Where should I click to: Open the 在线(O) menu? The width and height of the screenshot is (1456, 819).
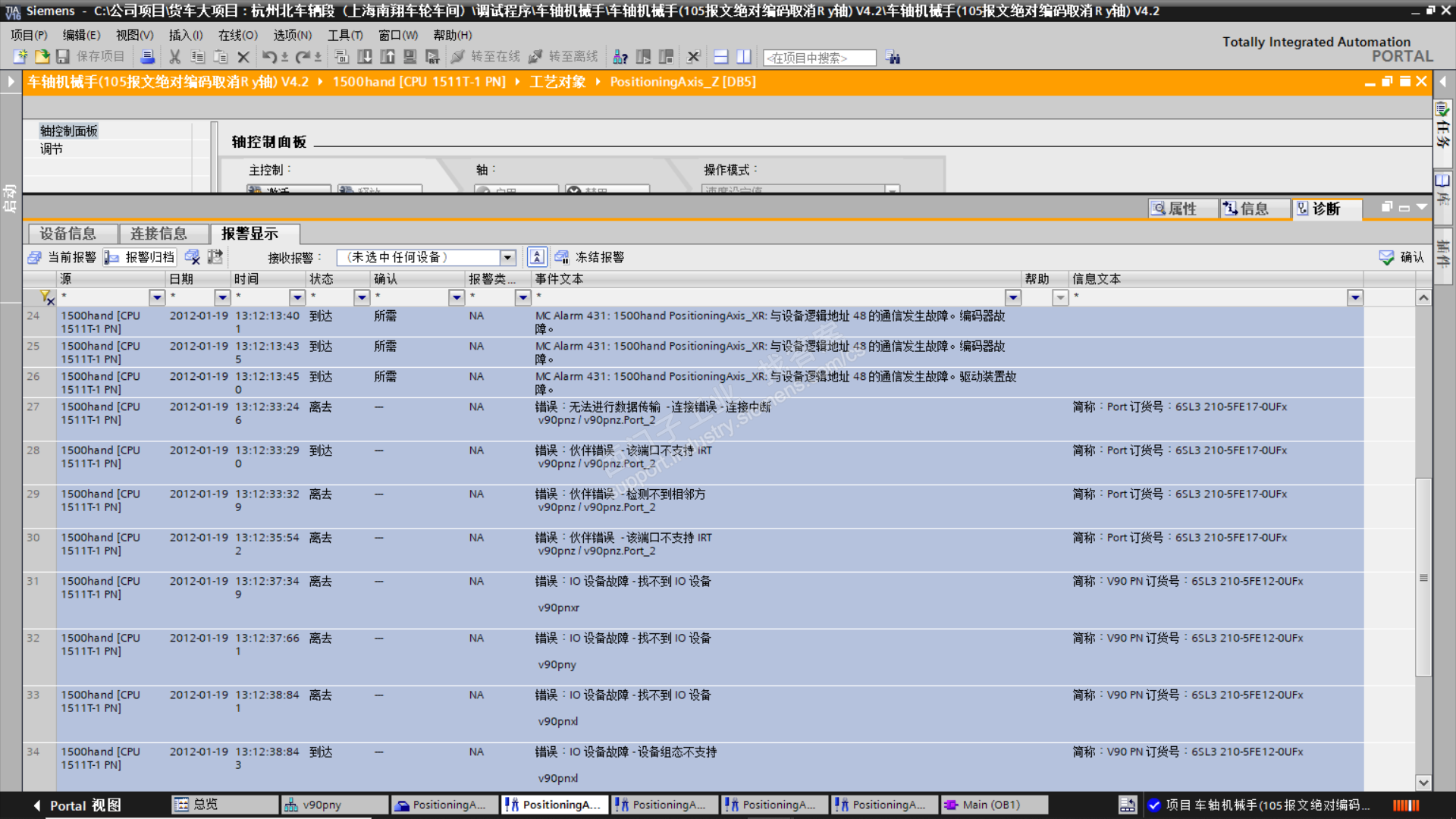click(x=237, y=35)
